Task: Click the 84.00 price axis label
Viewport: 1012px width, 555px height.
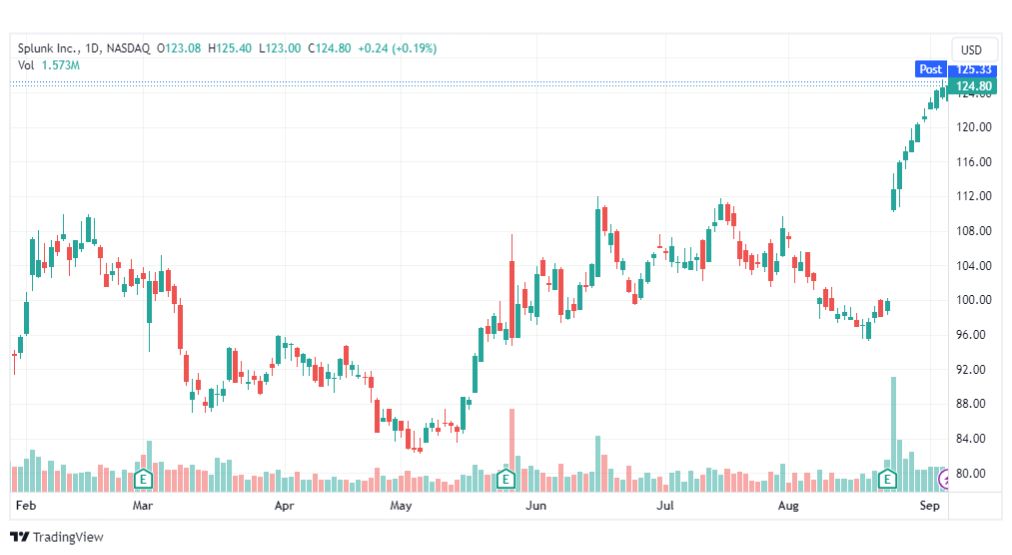Action: [973, 439]
